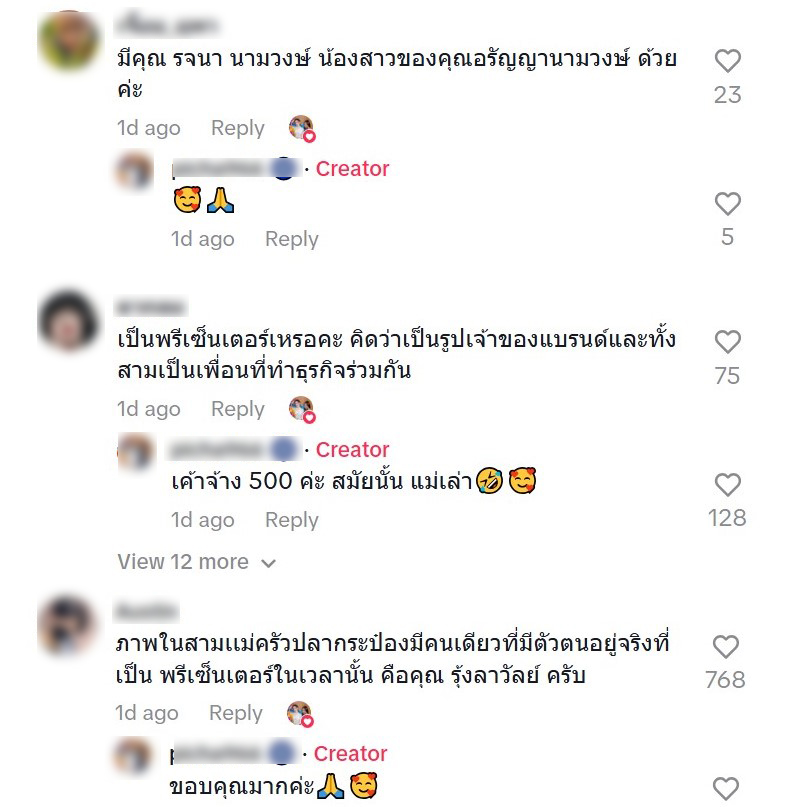This screenshot has width=791, height=807.
Task: Like the creator reply with 128 likes
Action: pos(727,484)
